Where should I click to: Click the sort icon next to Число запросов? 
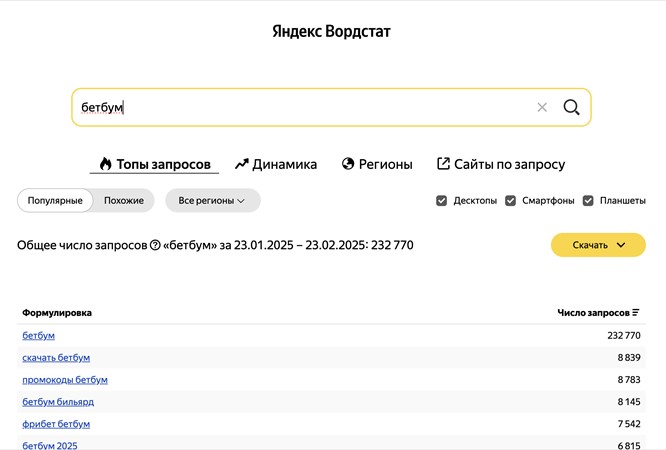[636, 313]
